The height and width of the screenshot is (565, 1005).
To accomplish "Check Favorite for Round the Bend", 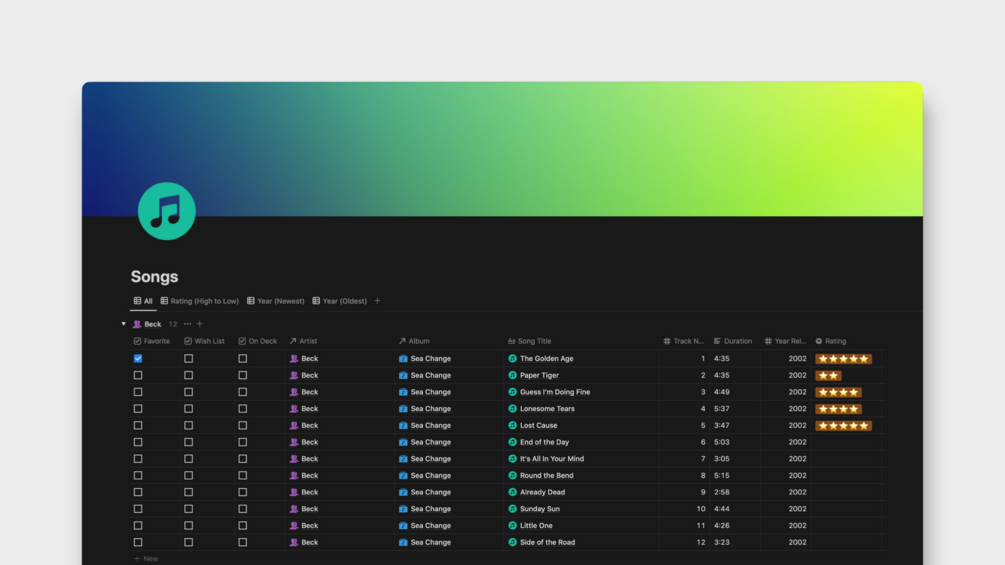I will (x=138, y=475).
